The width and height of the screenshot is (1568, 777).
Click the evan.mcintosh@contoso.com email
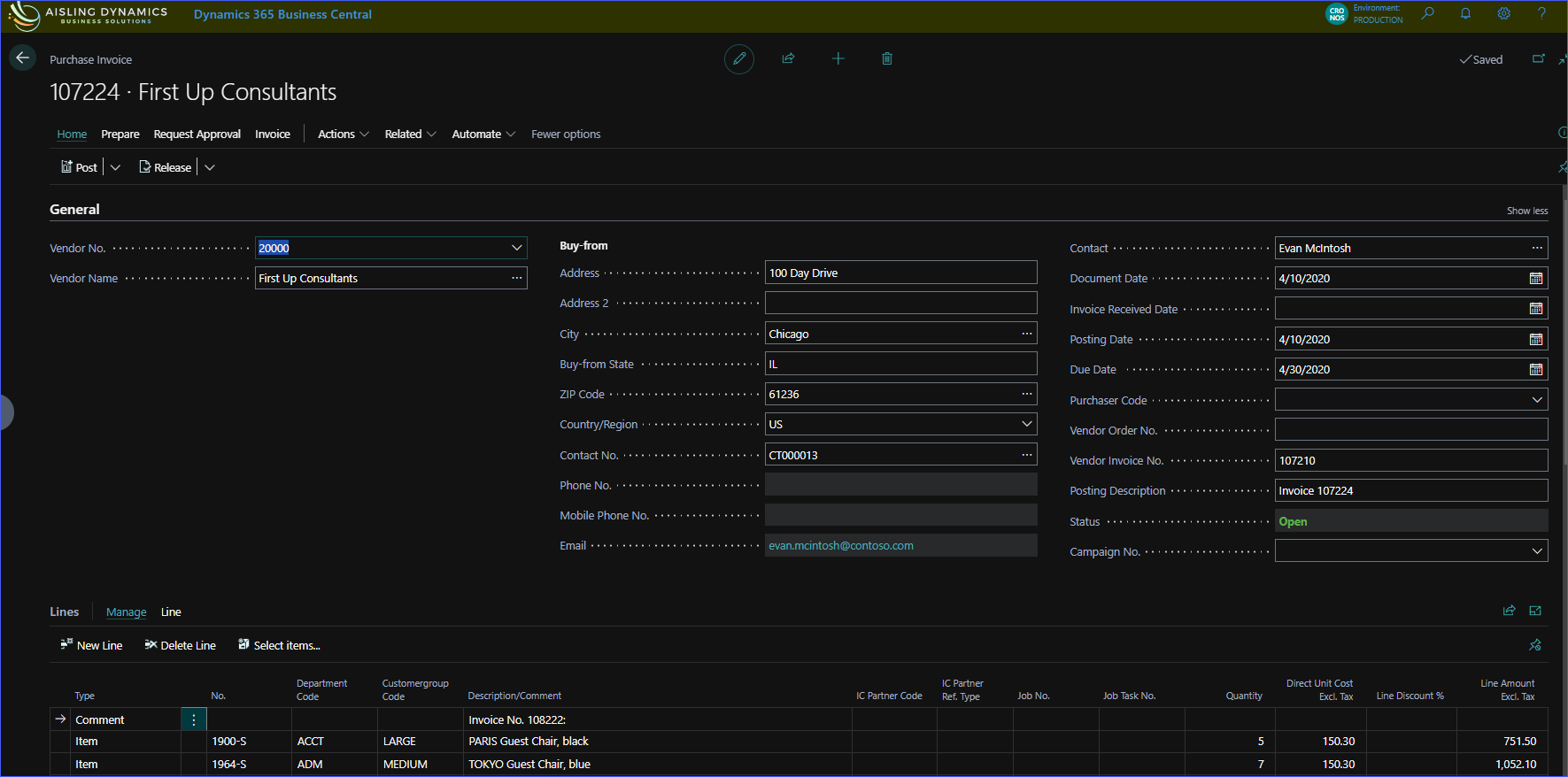[x=841, y=546]
